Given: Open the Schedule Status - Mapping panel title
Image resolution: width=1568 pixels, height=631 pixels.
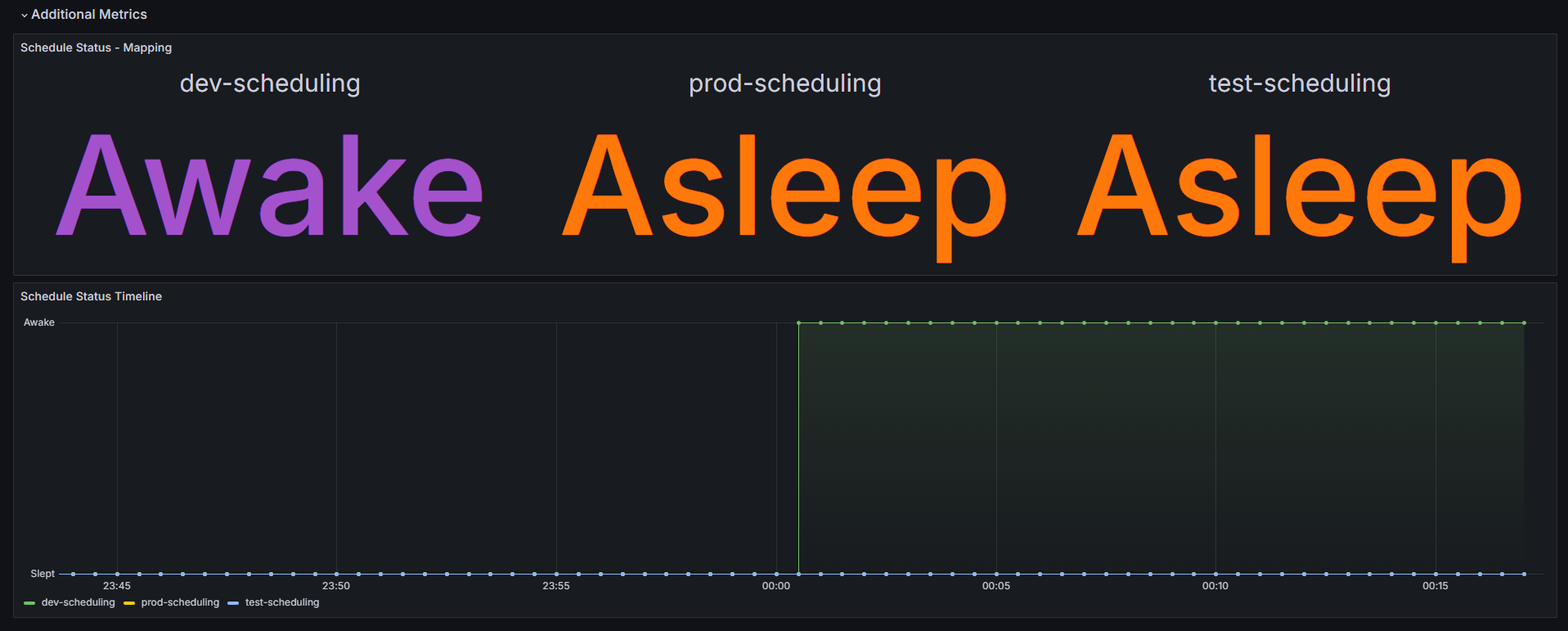Looking at the screenshot, I should coord(96,47).
